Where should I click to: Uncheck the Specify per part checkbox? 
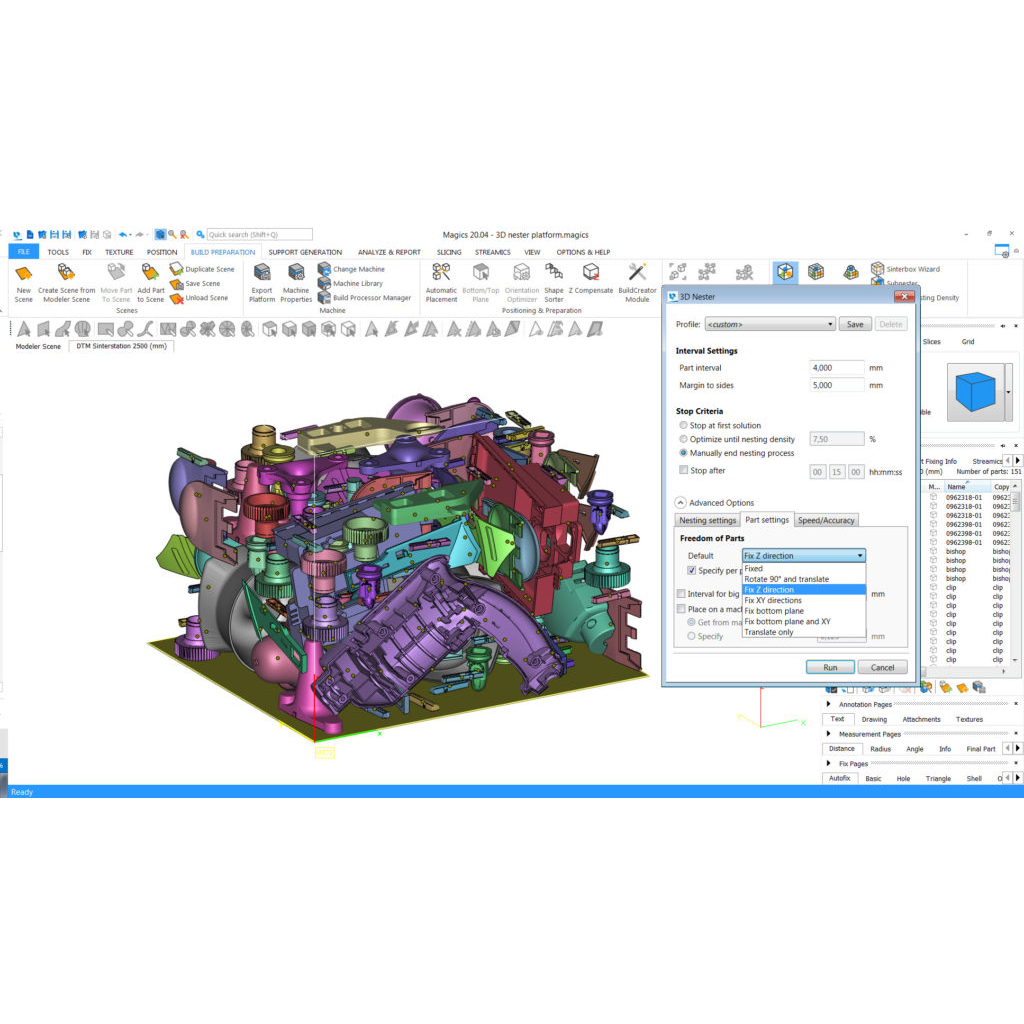coord(692,570)
